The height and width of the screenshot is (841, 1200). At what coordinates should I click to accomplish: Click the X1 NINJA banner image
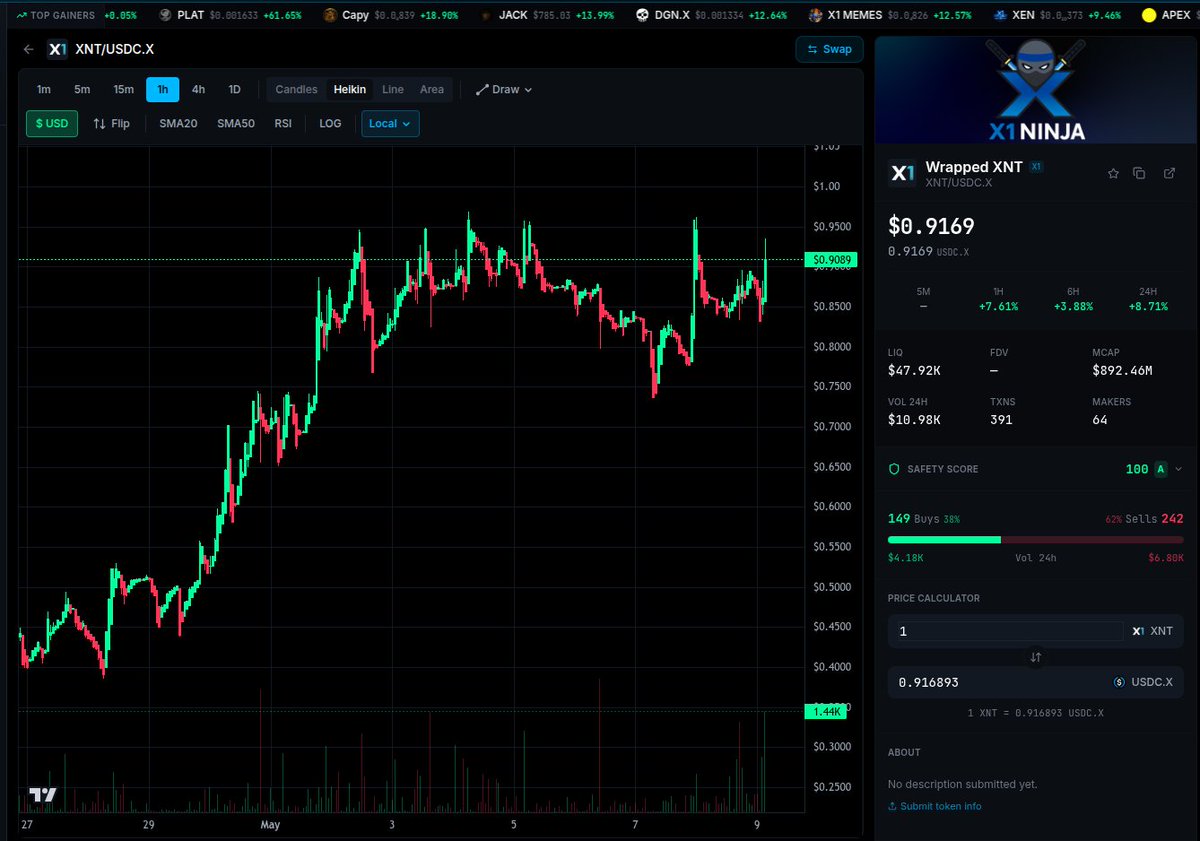click(x=1035, y=90)
